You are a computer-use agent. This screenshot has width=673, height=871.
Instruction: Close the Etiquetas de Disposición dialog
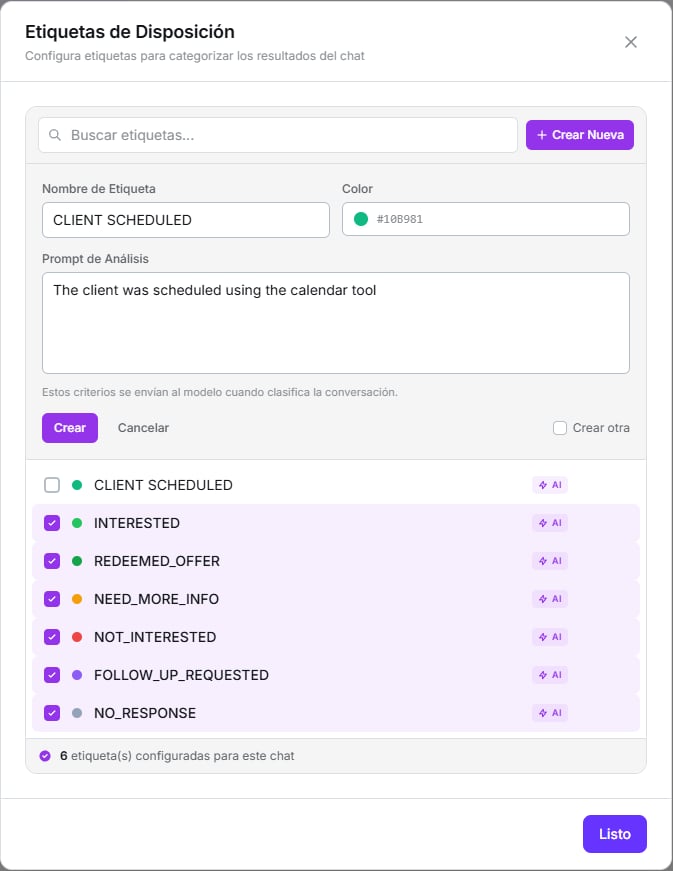click(x=630, y=42)
